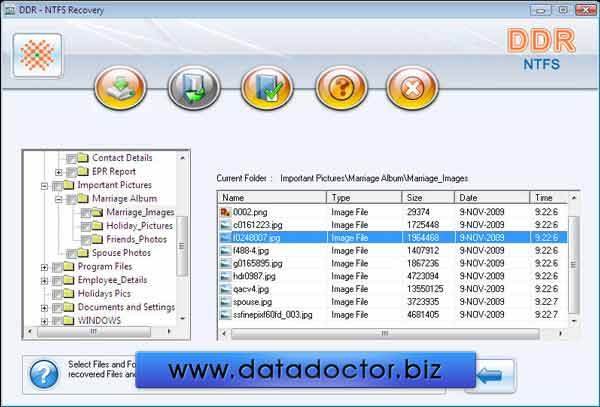
Task: Toggle the Employee_Details checkbox
Action: (x=57, y=281)
